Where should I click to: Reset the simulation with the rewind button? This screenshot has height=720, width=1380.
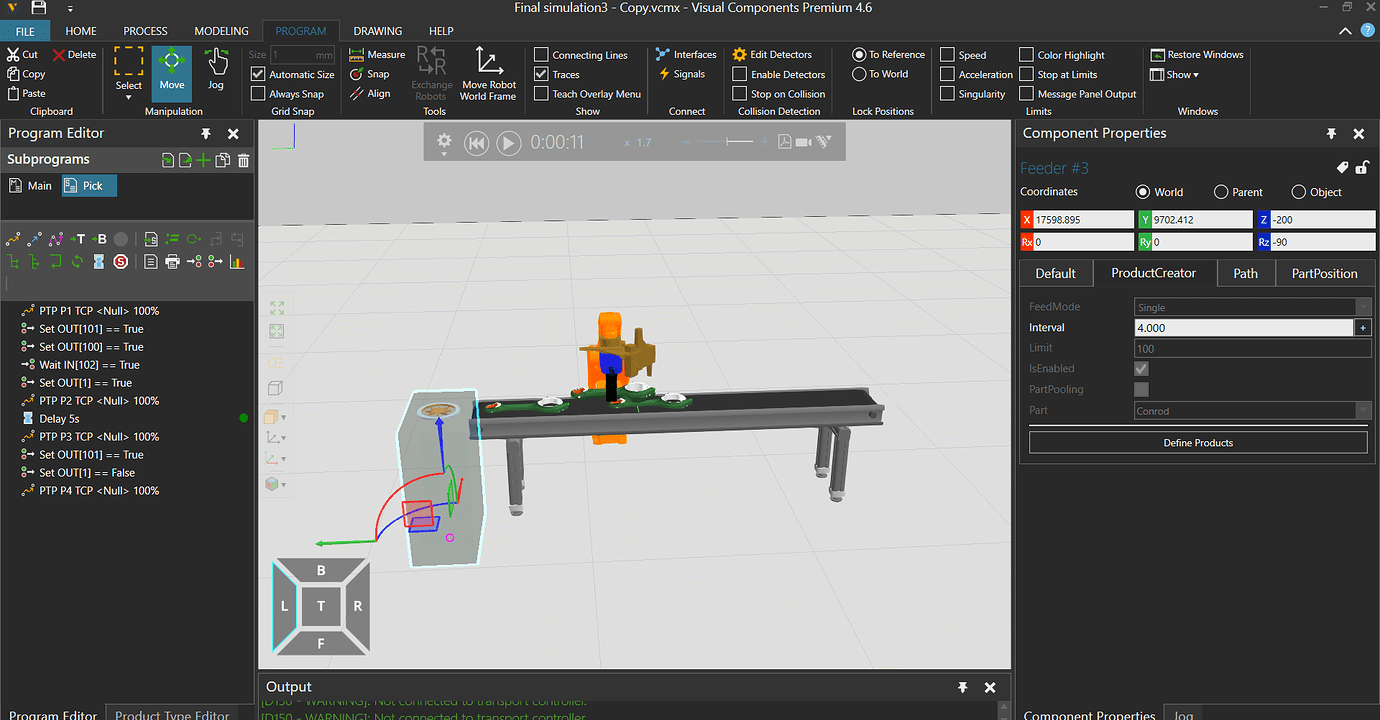pos(477,143)
